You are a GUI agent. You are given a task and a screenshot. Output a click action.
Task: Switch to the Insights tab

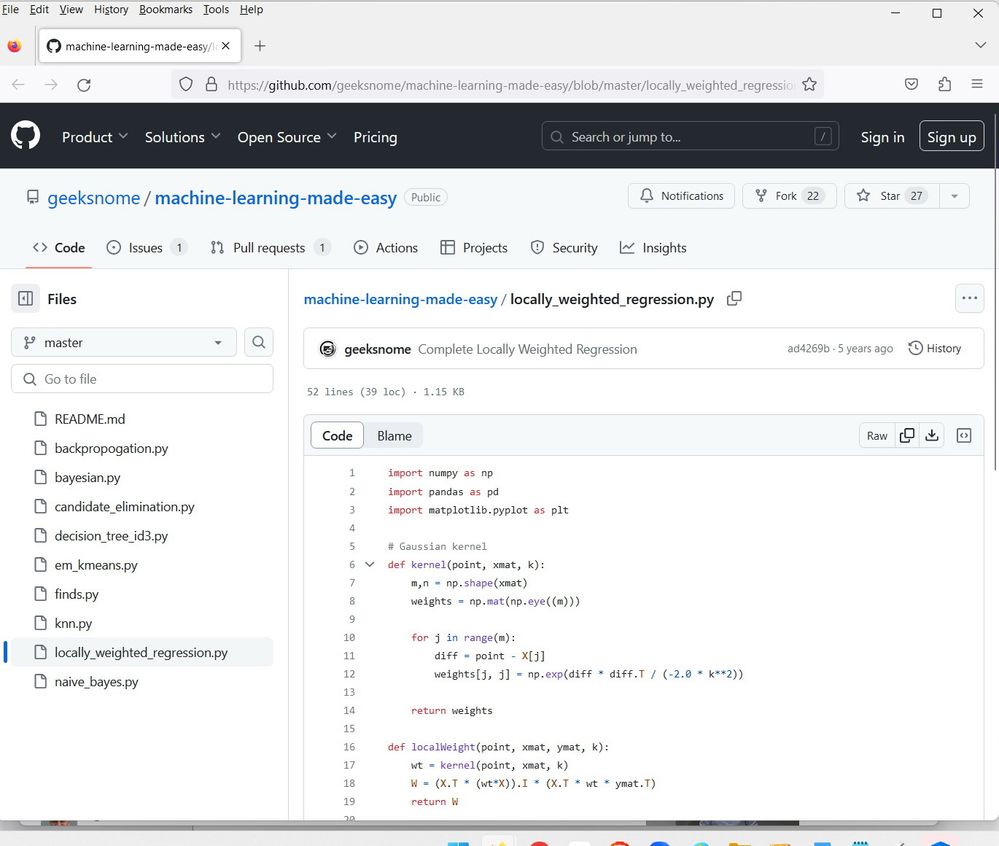pos(653,248)
